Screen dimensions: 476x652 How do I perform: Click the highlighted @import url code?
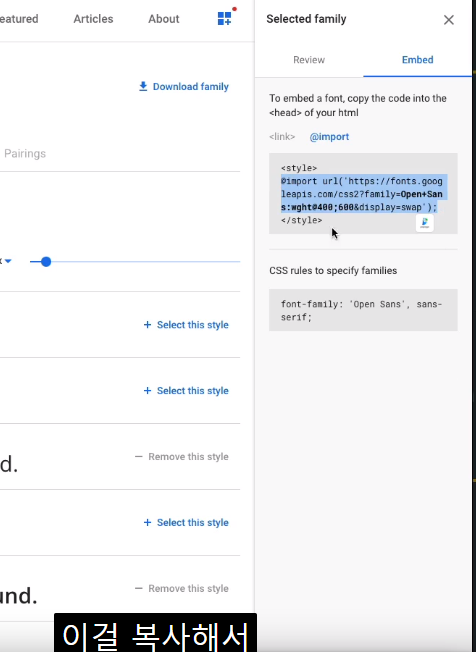click(362, 194)
